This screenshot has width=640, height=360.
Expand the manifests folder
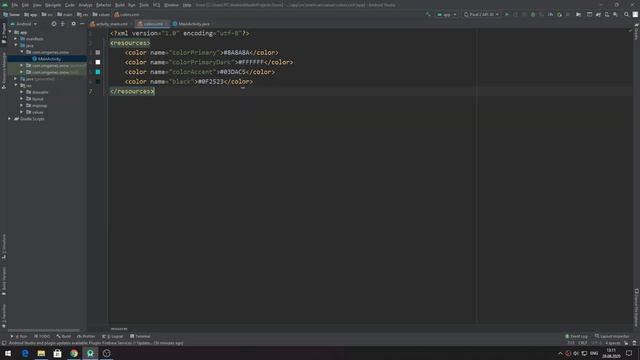coord(16,39)
